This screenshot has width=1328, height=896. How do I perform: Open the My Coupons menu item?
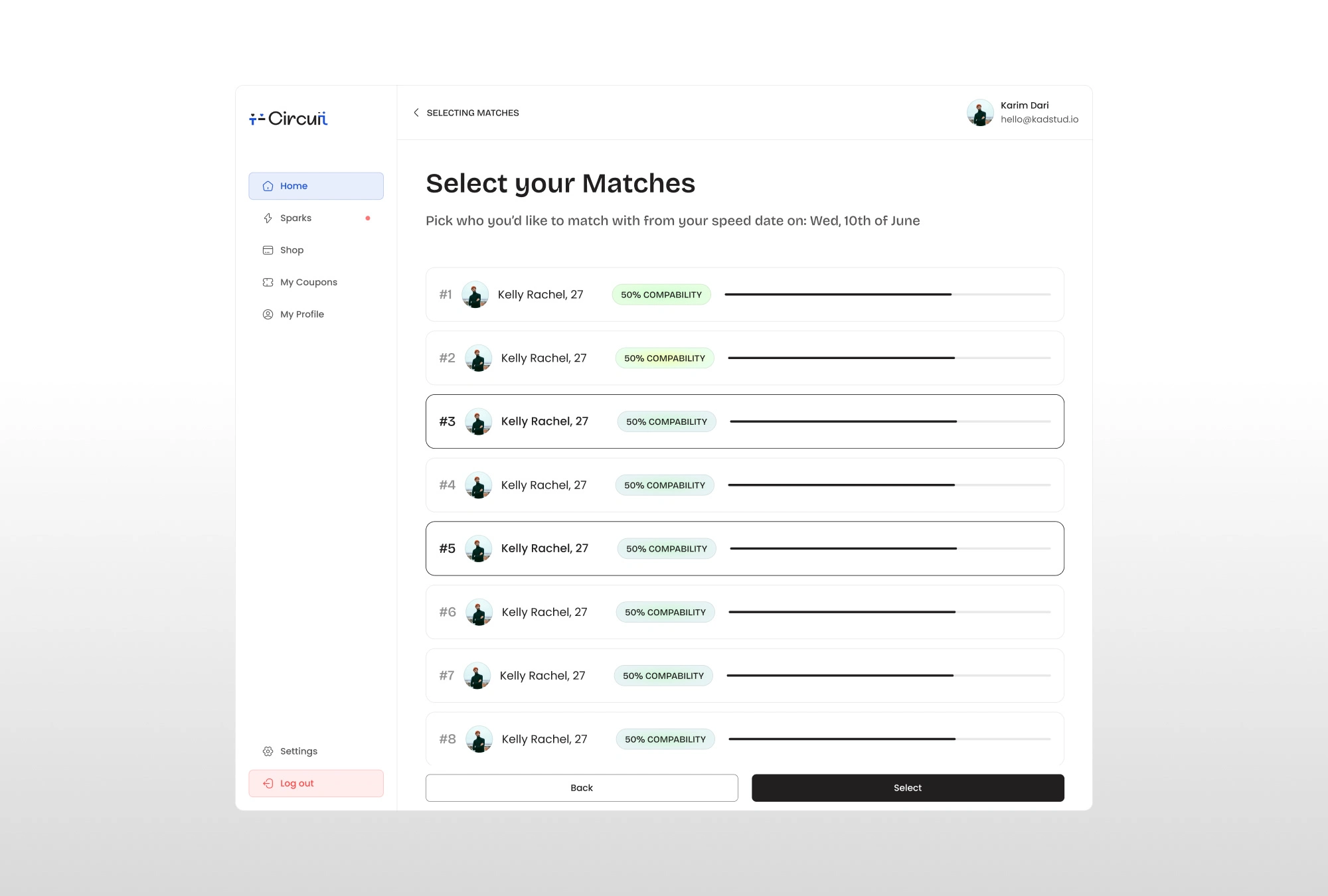point(308,282)
